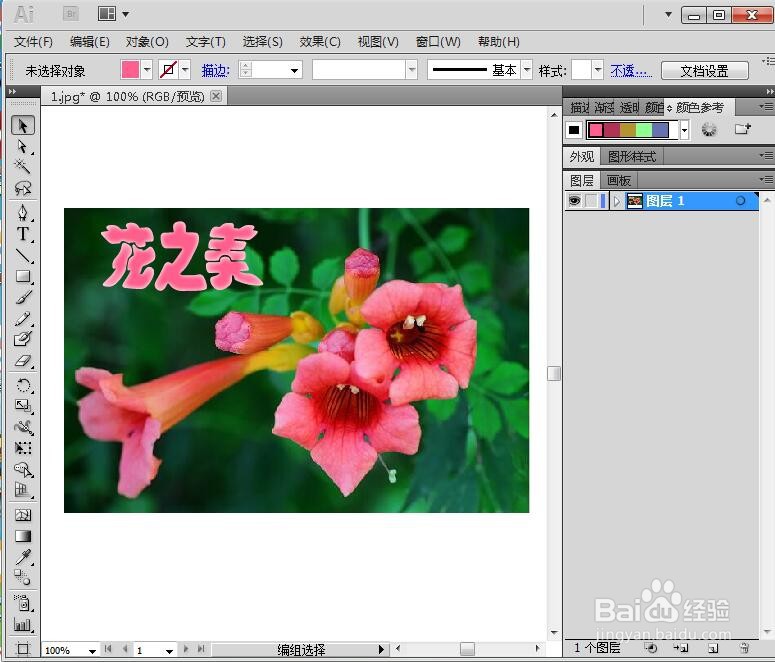Image resolution: width=775 pixels, height=662 pixels.
Task: Select the Line Segment tool
Action: pyautogui.click(x=23, y=255)
